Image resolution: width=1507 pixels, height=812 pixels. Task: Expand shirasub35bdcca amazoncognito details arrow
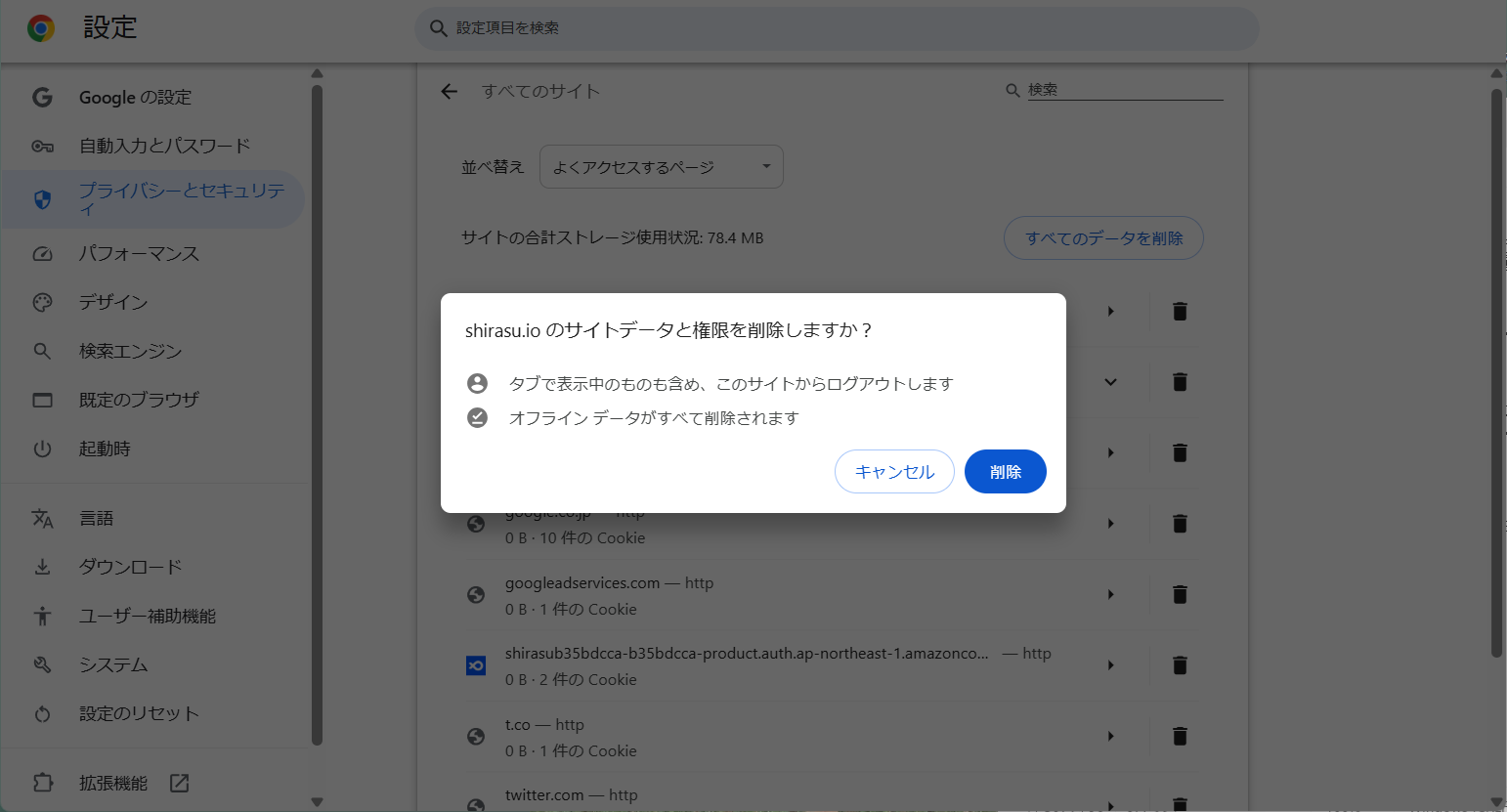pyautogui.click(x=1110, y=665)
